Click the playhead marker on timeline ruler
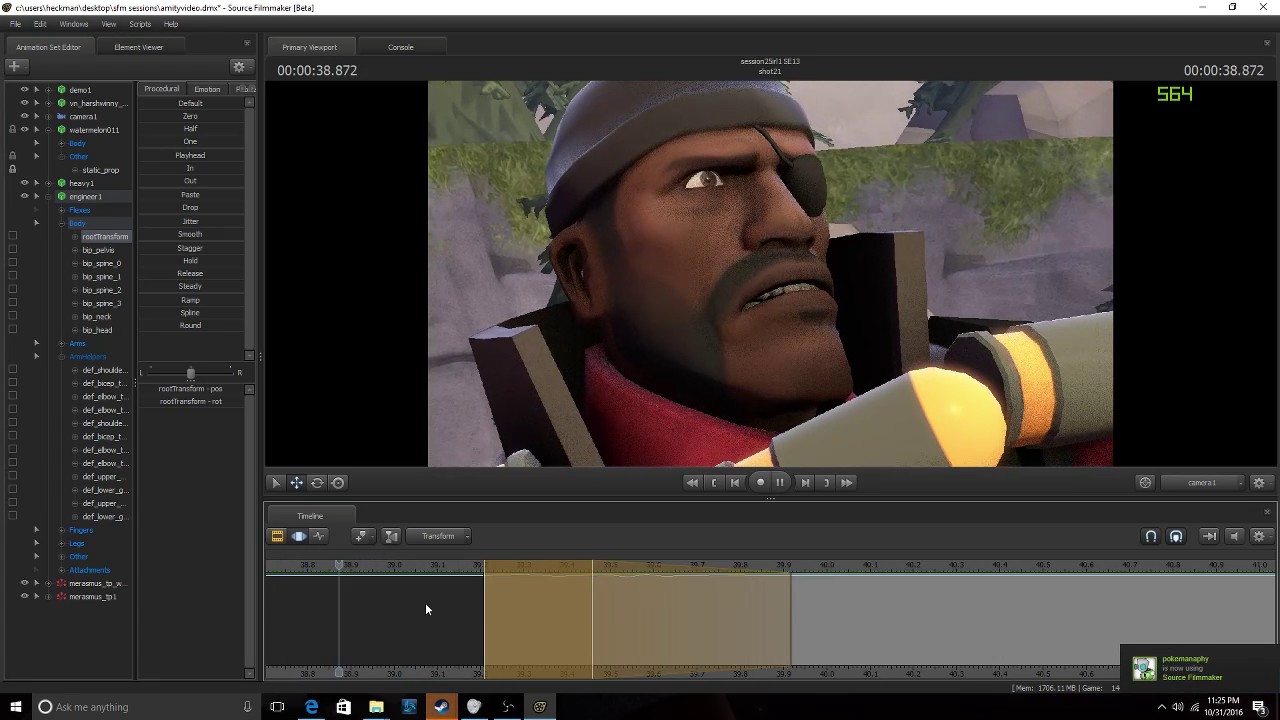Viewport: 1280px width, 720px height. tap(339, 566)
